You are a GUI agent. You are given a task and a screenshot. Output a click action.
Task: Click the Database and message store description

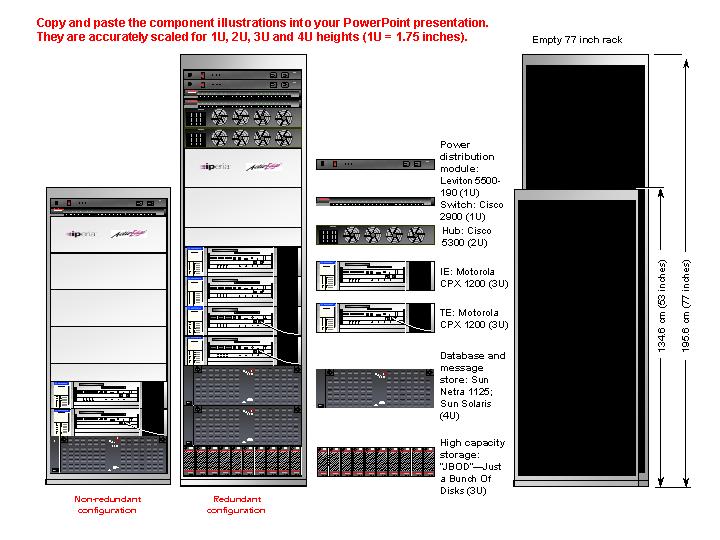click(472, 386)
